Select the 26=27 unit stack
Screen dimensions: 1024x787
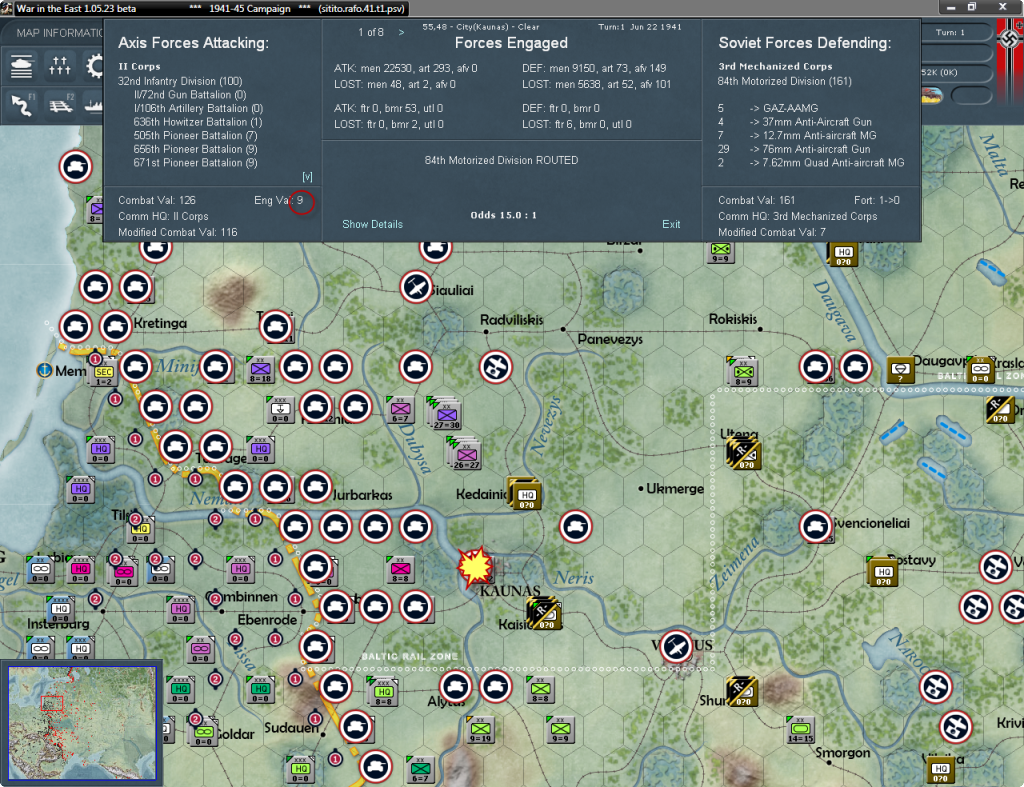click(465, 455)
